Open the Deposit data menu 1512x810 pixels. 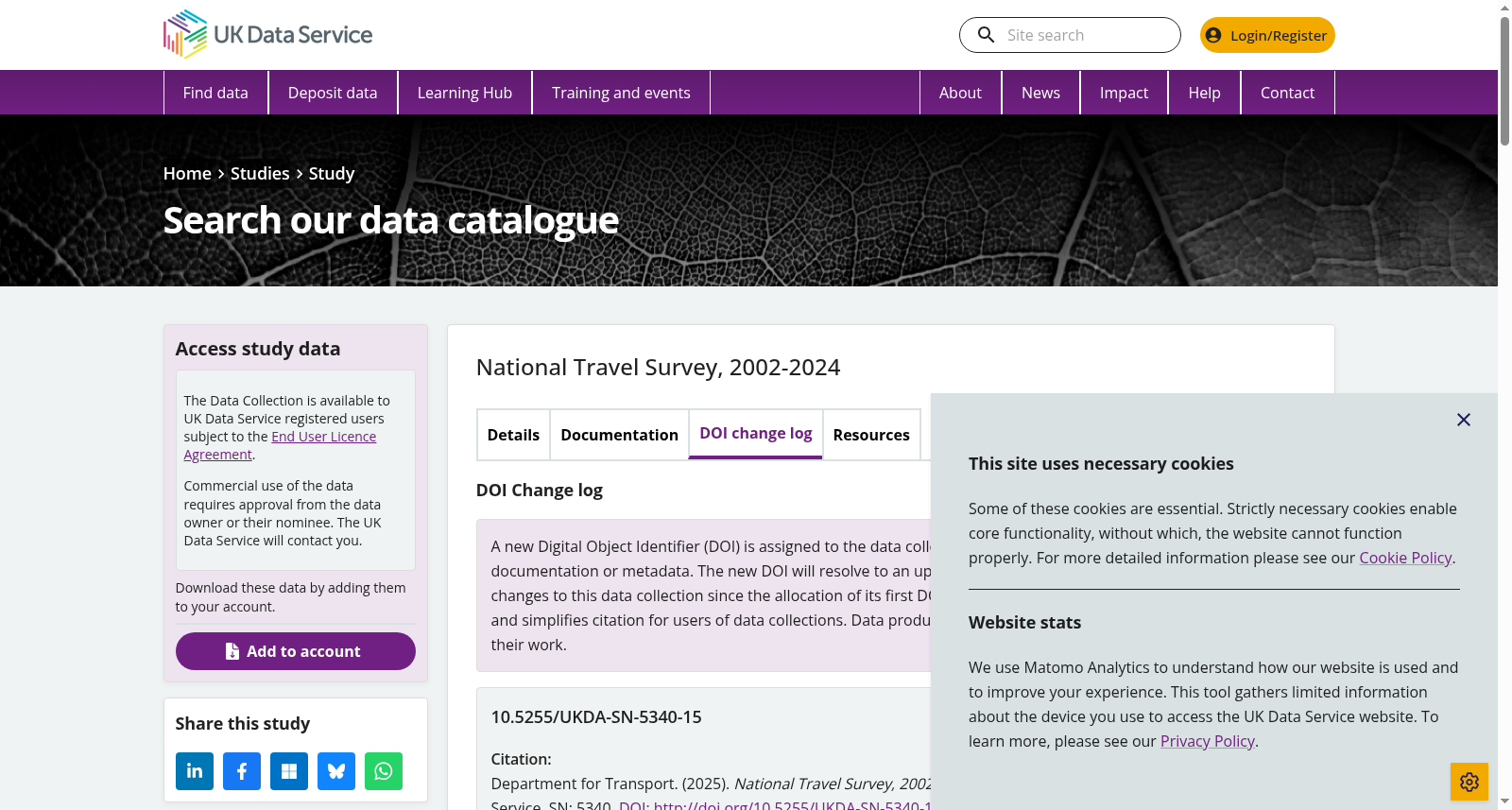[x=333, y=93]
